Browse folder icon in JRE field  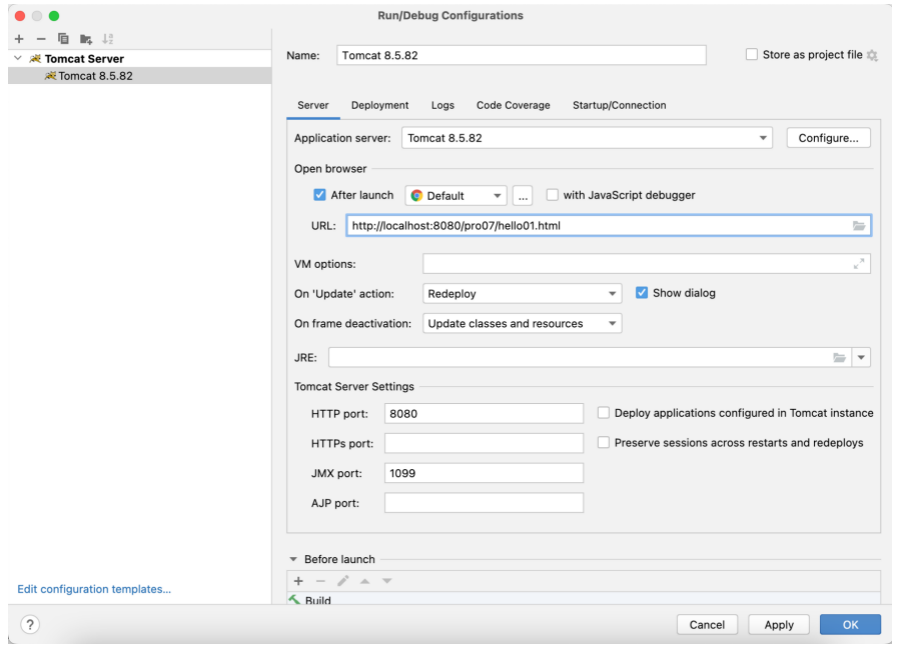[839, 358]
